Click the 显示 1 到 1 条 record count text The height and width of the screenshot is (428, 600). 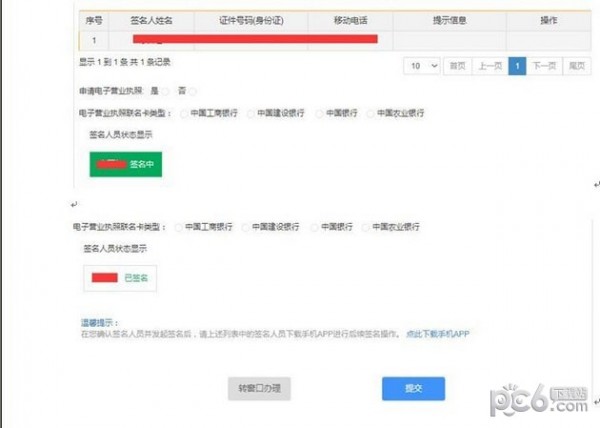[x=125, y=62]
